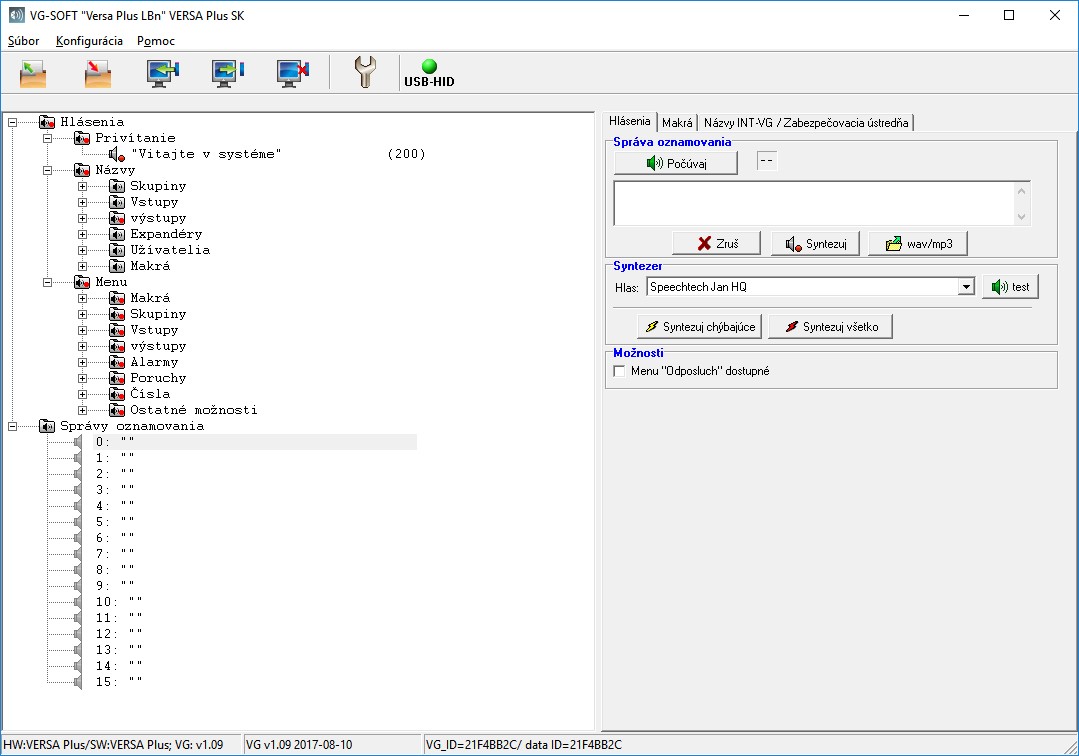Open settings with the wrench icon
Screen dimensions: 1079x756
tap(365, 73)
